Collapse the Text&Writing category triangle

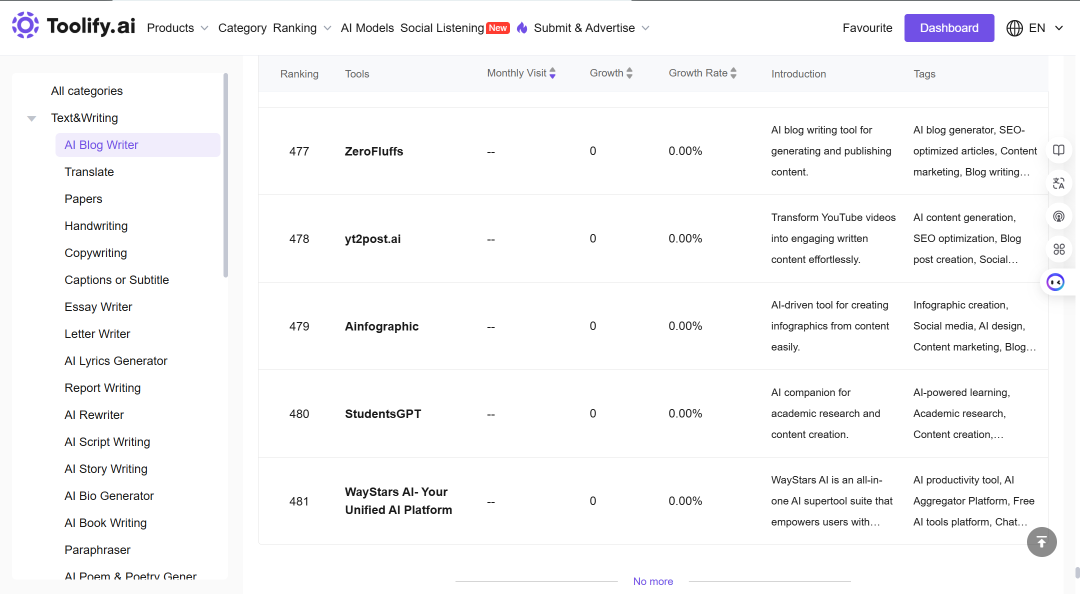point(32,119)
